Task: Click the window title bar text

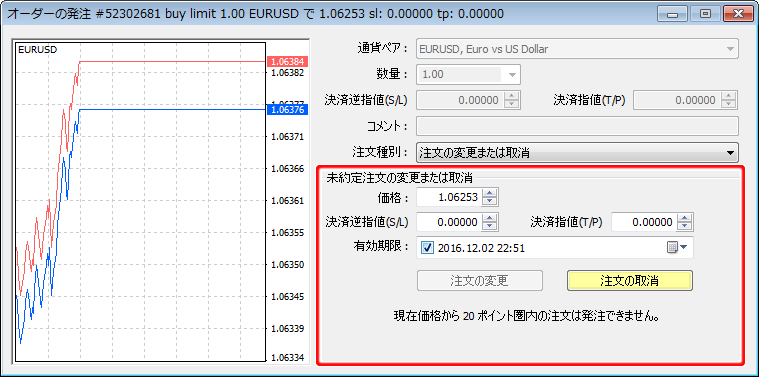Action: point(256,14)
